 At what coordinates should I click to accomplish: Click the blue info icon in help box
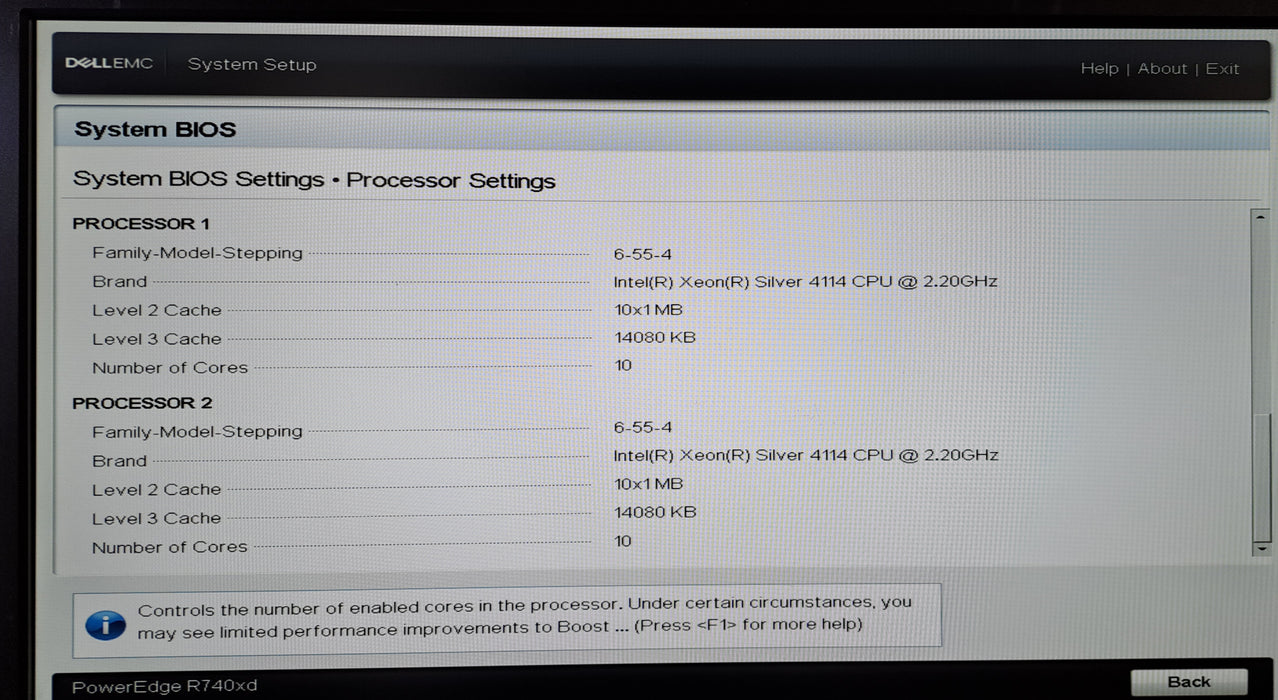pyautogui.click(x=105, y=626)
